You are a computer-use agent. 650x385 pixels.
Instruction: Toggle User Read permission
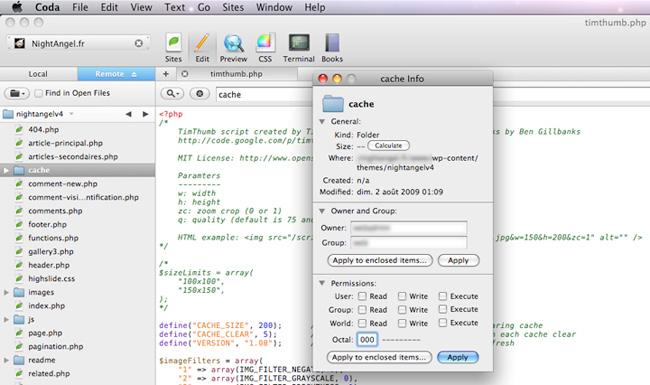coord(362,296)
